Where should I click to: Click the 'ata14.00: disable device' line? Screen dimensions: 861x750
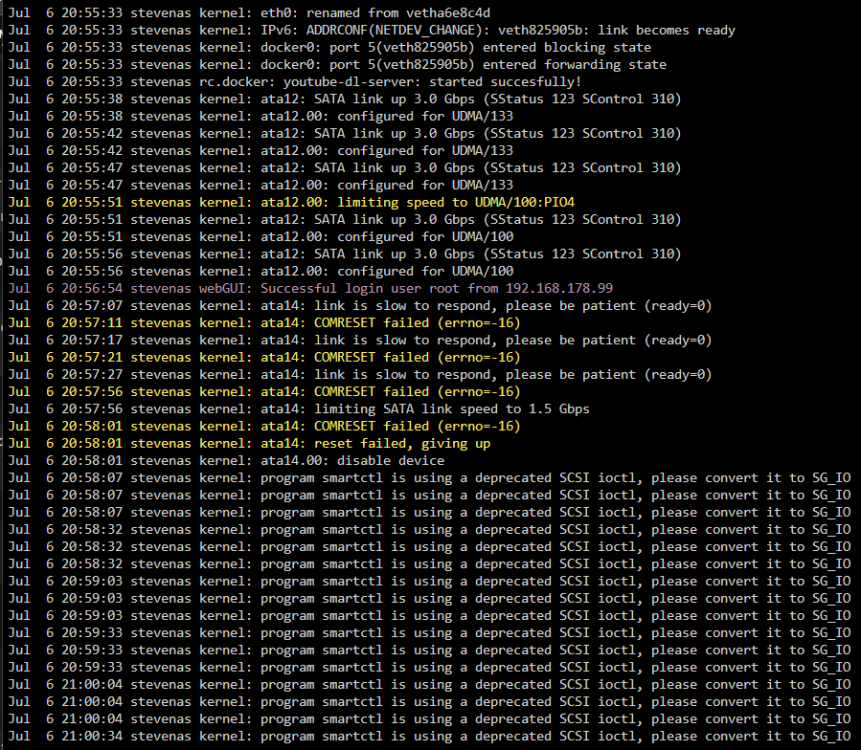[x=226, y=461]
